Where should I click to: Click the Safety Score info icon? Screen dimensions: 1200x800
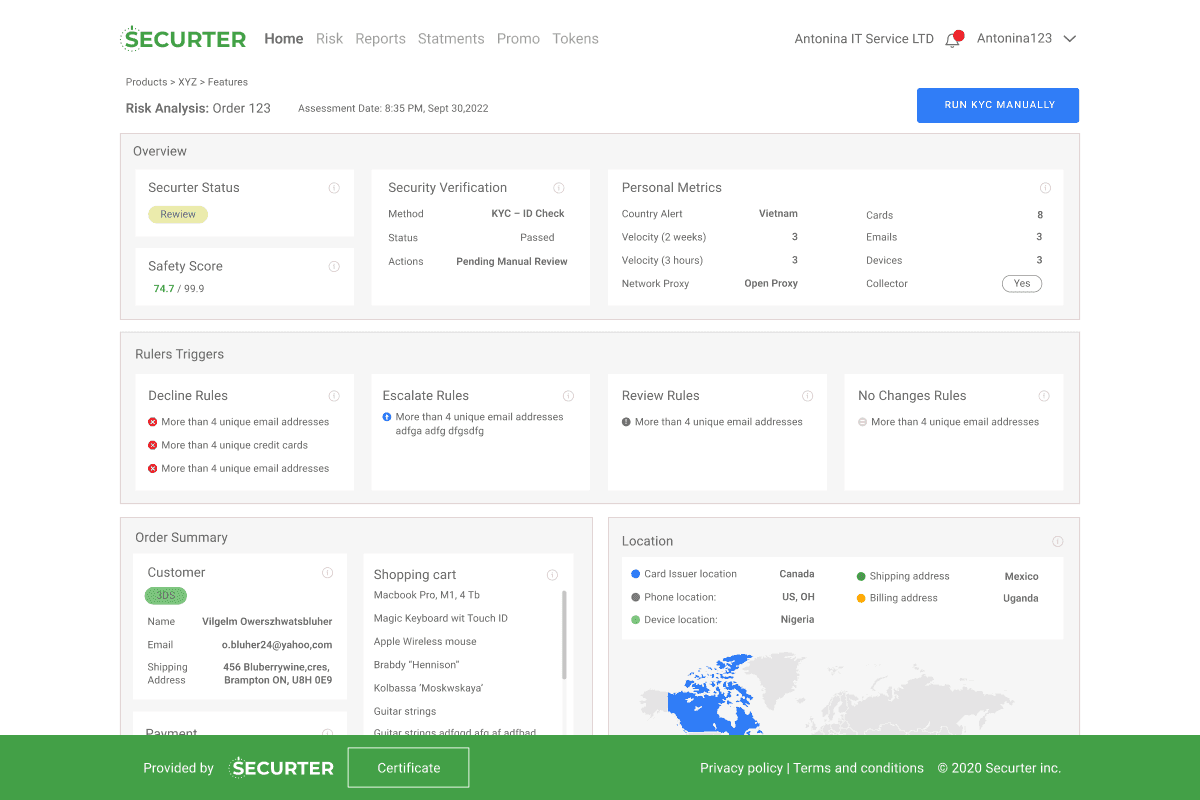334,267
